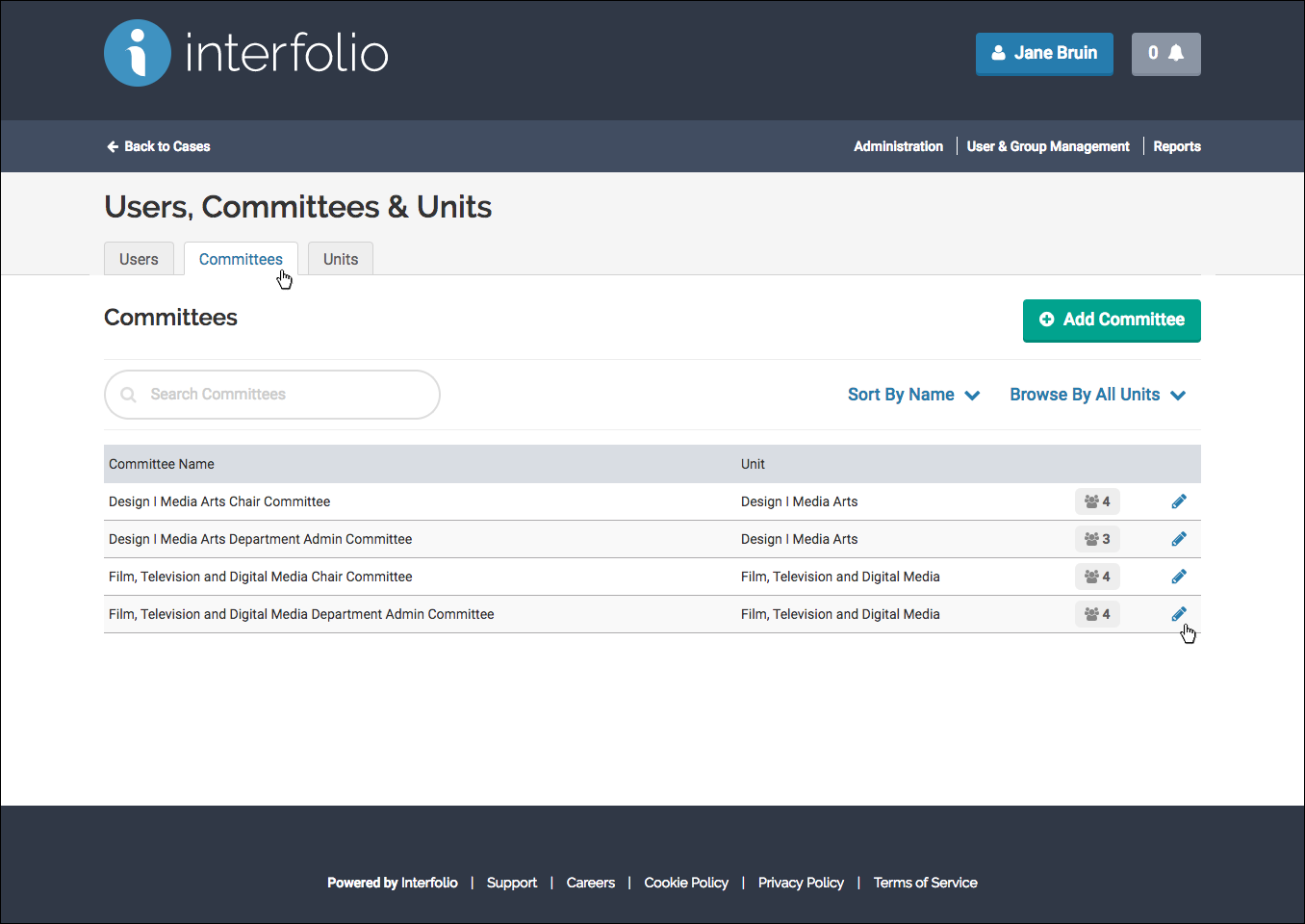
Task: Open the Sort By Name dropdown
Action: 913,395
